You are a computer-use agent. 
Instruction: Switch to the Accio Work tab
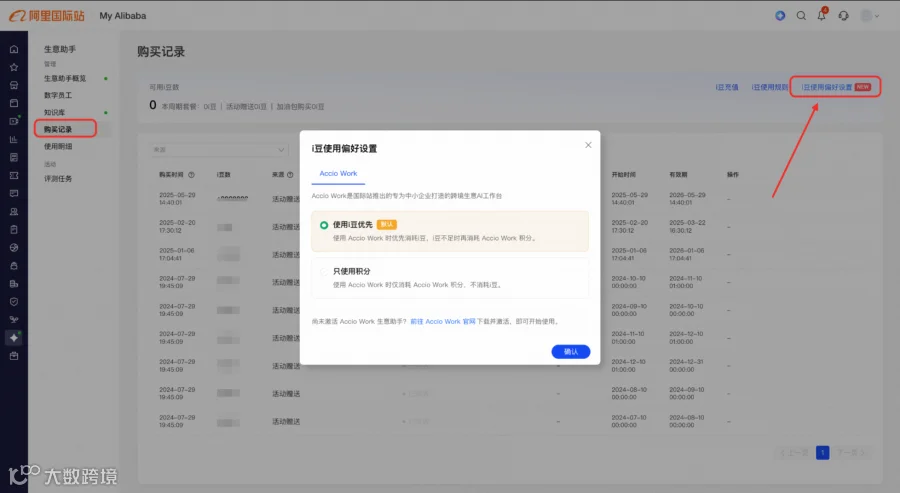click(338, 173)
